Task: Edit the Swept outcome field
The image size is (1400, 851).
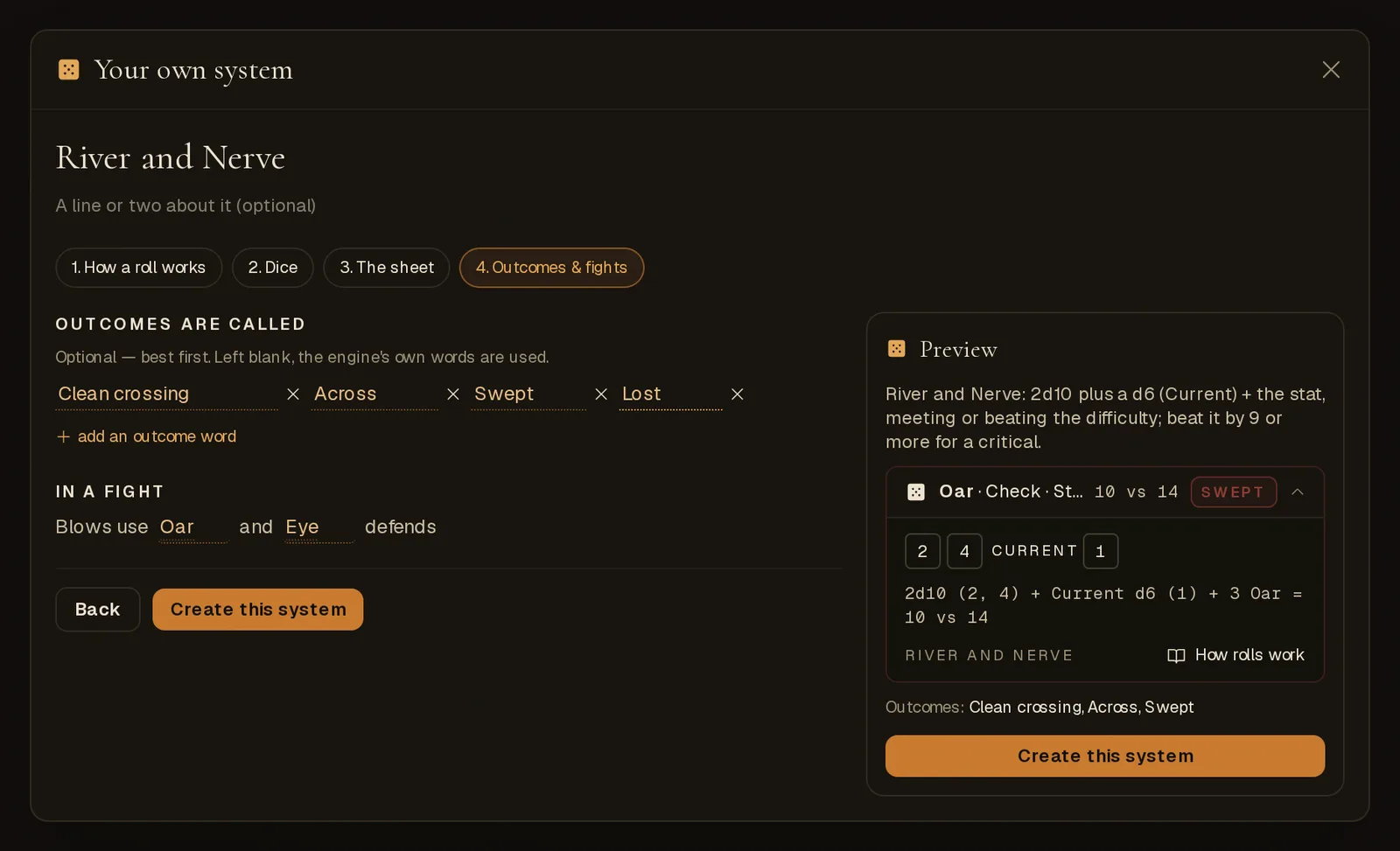Action: click(x=528, y=394)
